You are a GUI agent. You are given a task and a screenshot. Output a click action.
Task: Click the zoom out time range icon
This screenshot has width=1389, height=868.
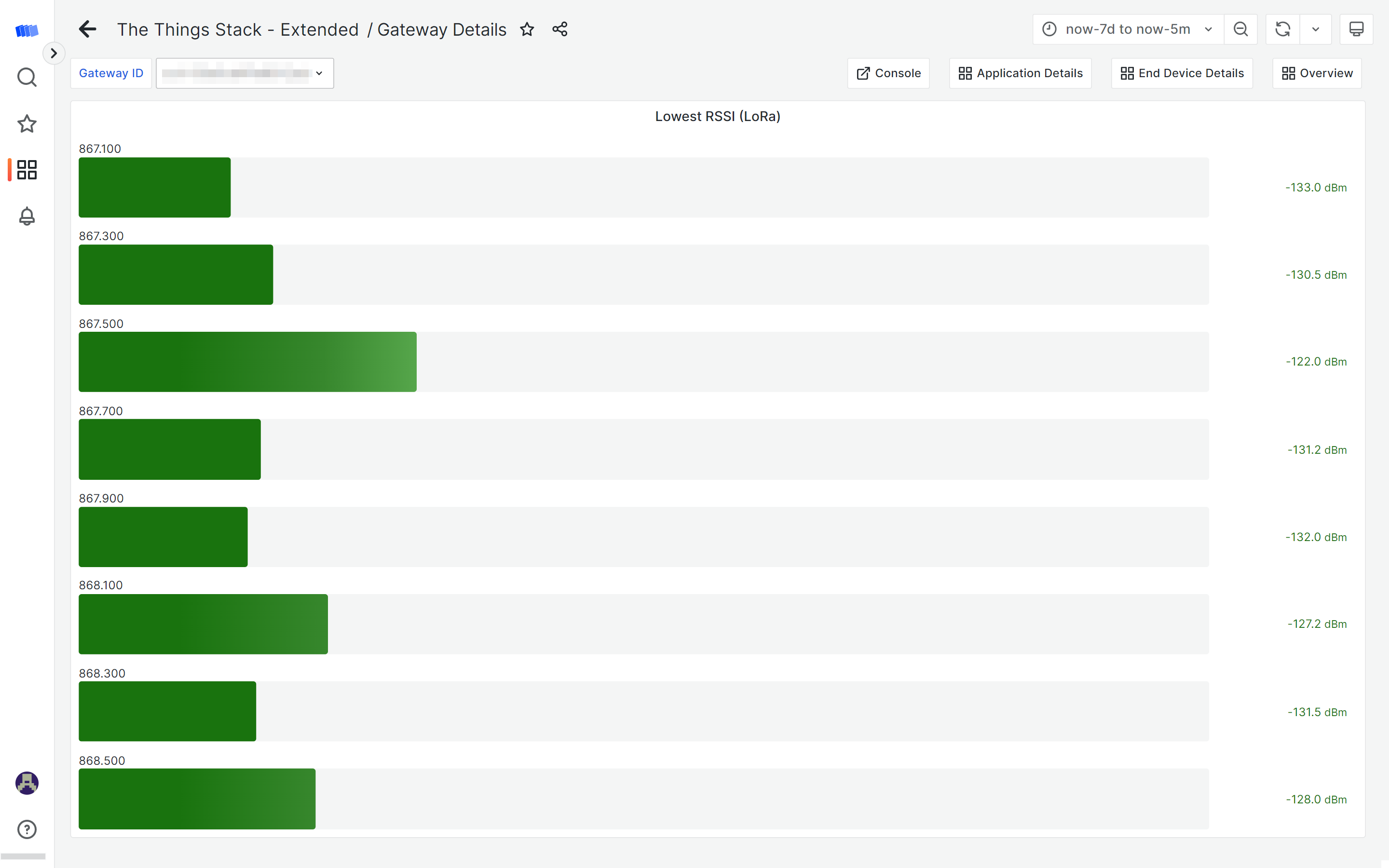click(1240, 29)
